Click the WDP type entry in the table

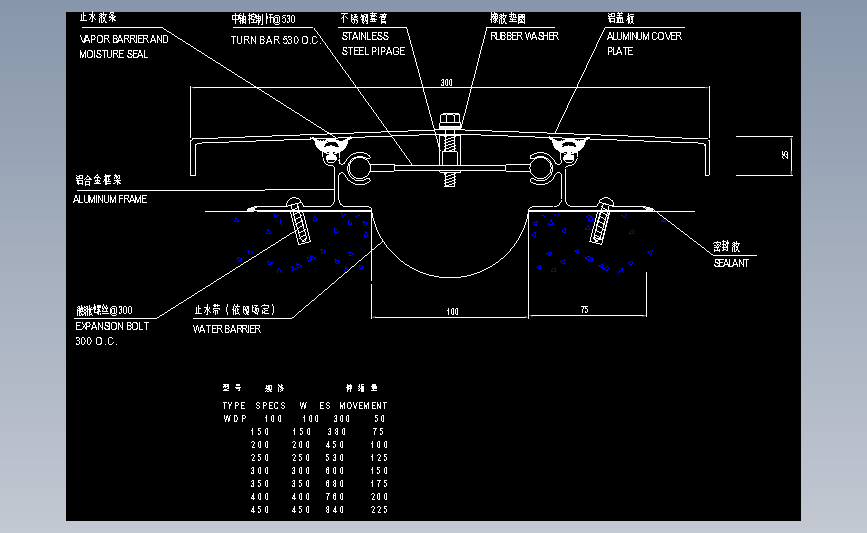pos(235,419)
